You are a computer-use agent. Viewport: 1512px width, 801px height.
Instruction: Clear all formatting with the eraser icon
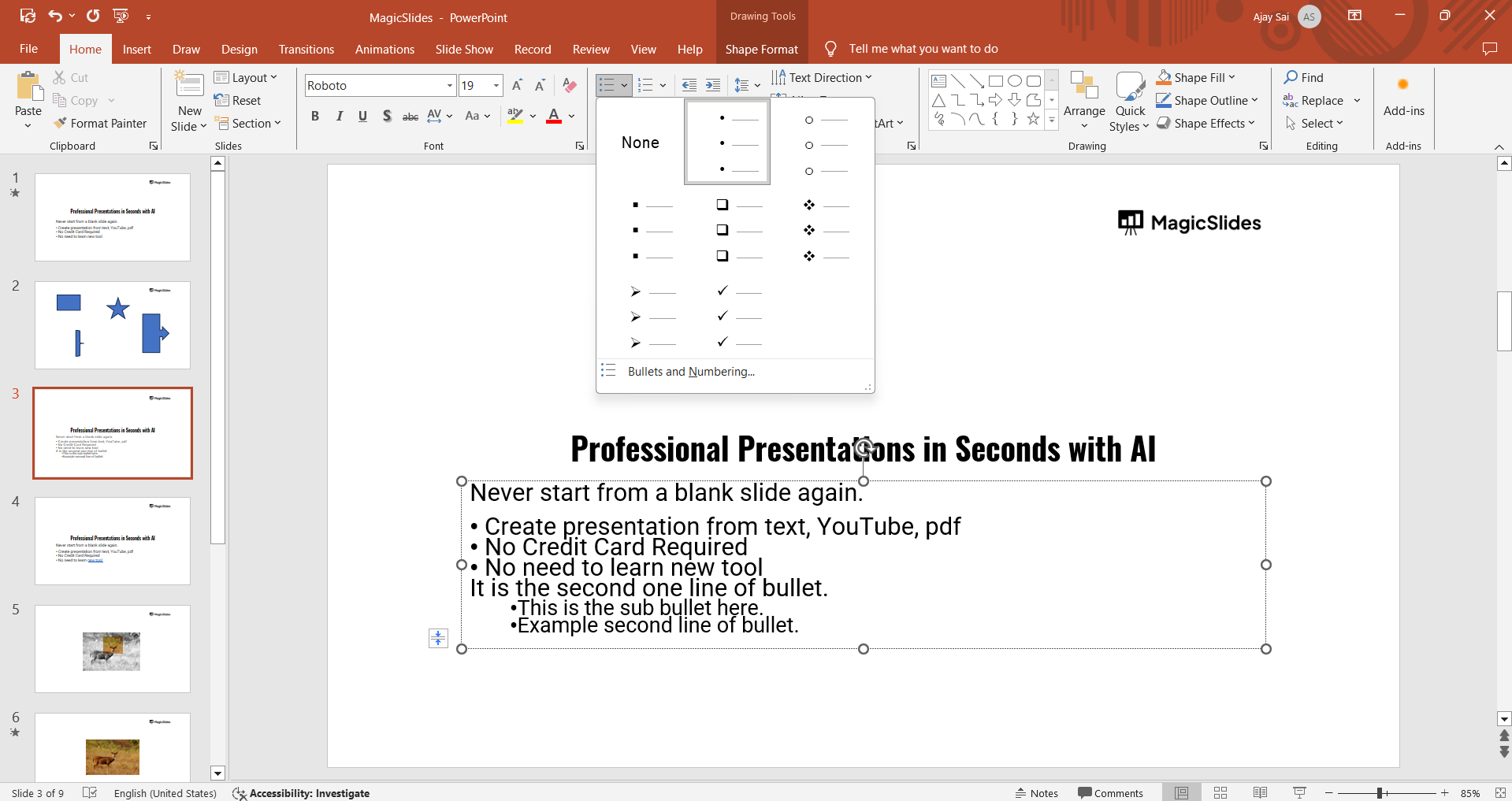(570, 85)
